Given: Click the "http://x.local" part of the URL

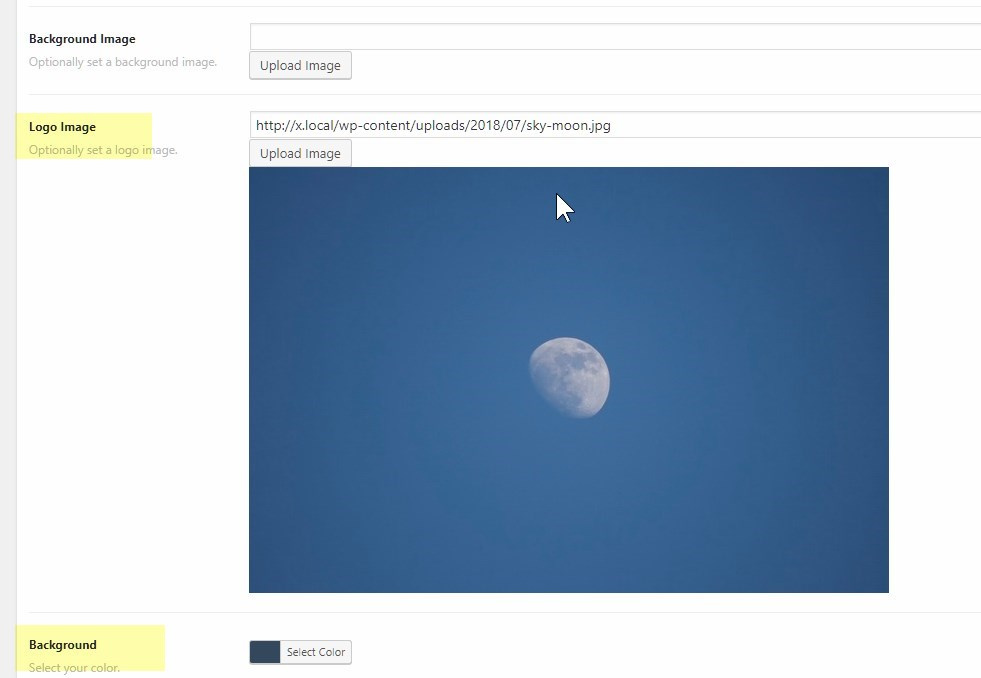Looking at the screenshot, I should [x=295, y=125].
